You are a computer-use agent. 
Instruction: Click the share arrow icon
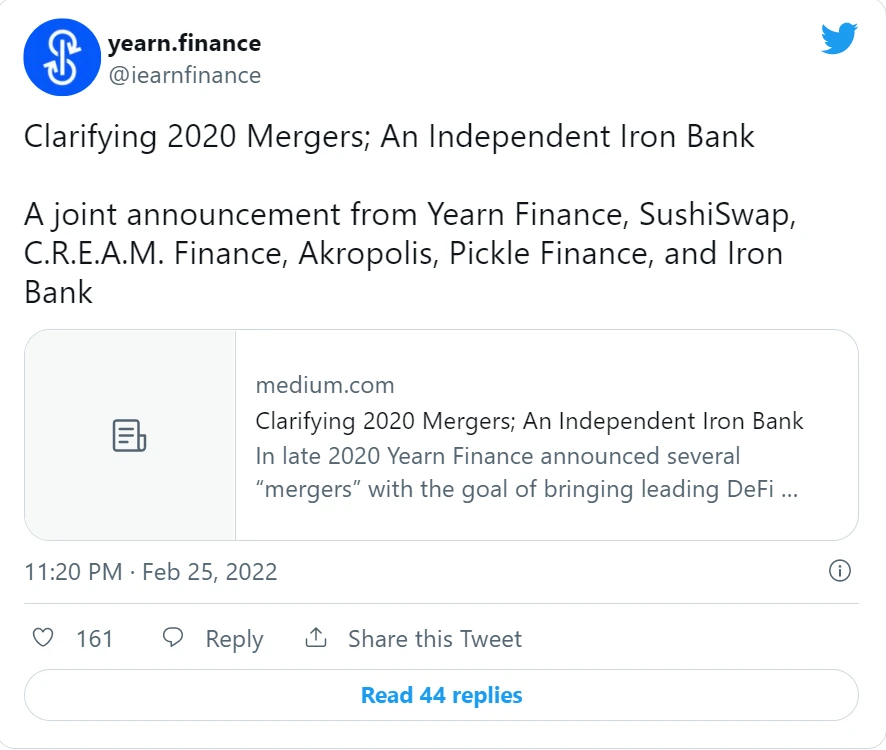(316, 638)
